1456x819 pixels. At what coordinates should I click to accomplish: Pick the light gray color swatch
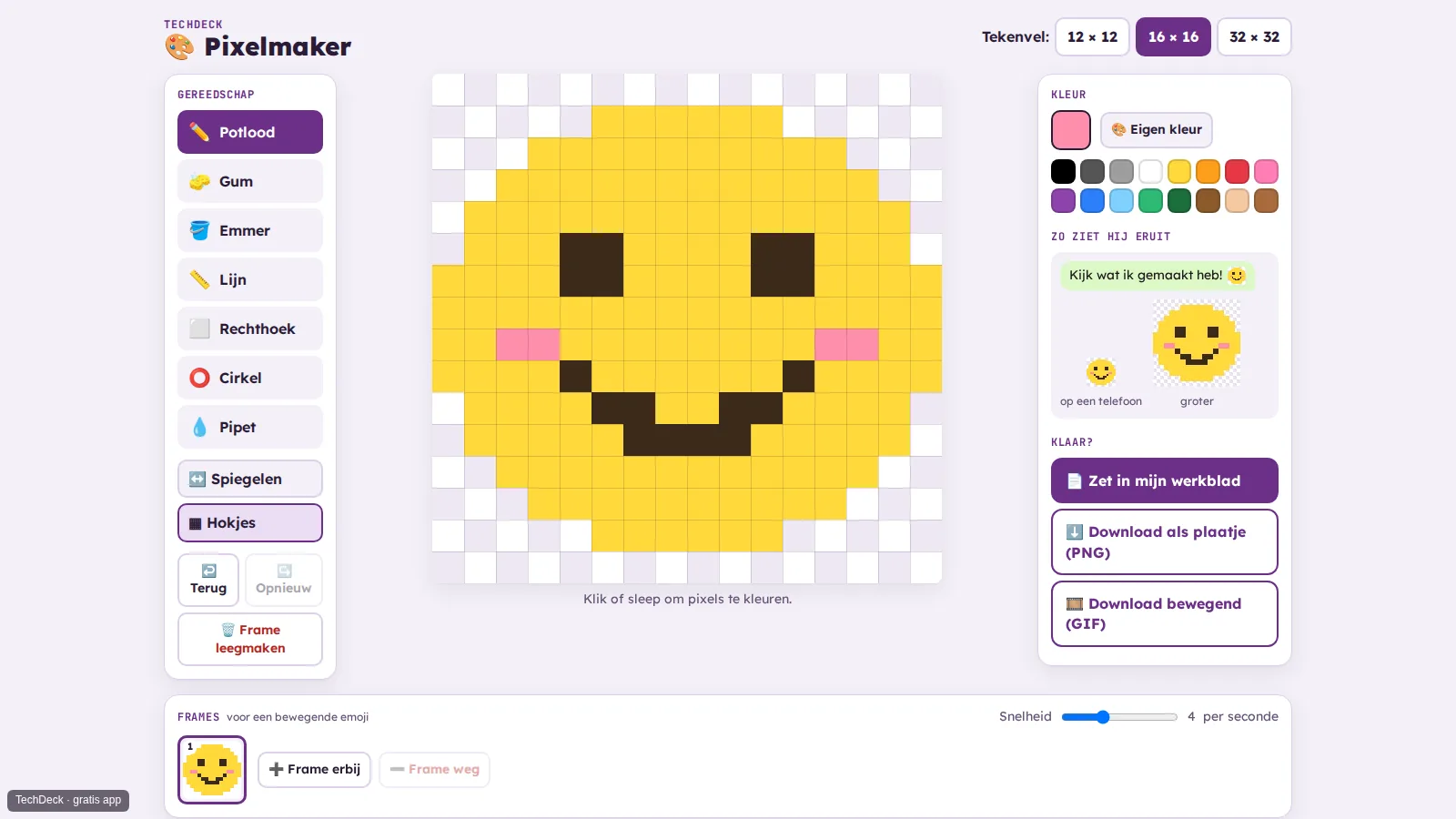pyautogui.click(x=1121, y=171)
